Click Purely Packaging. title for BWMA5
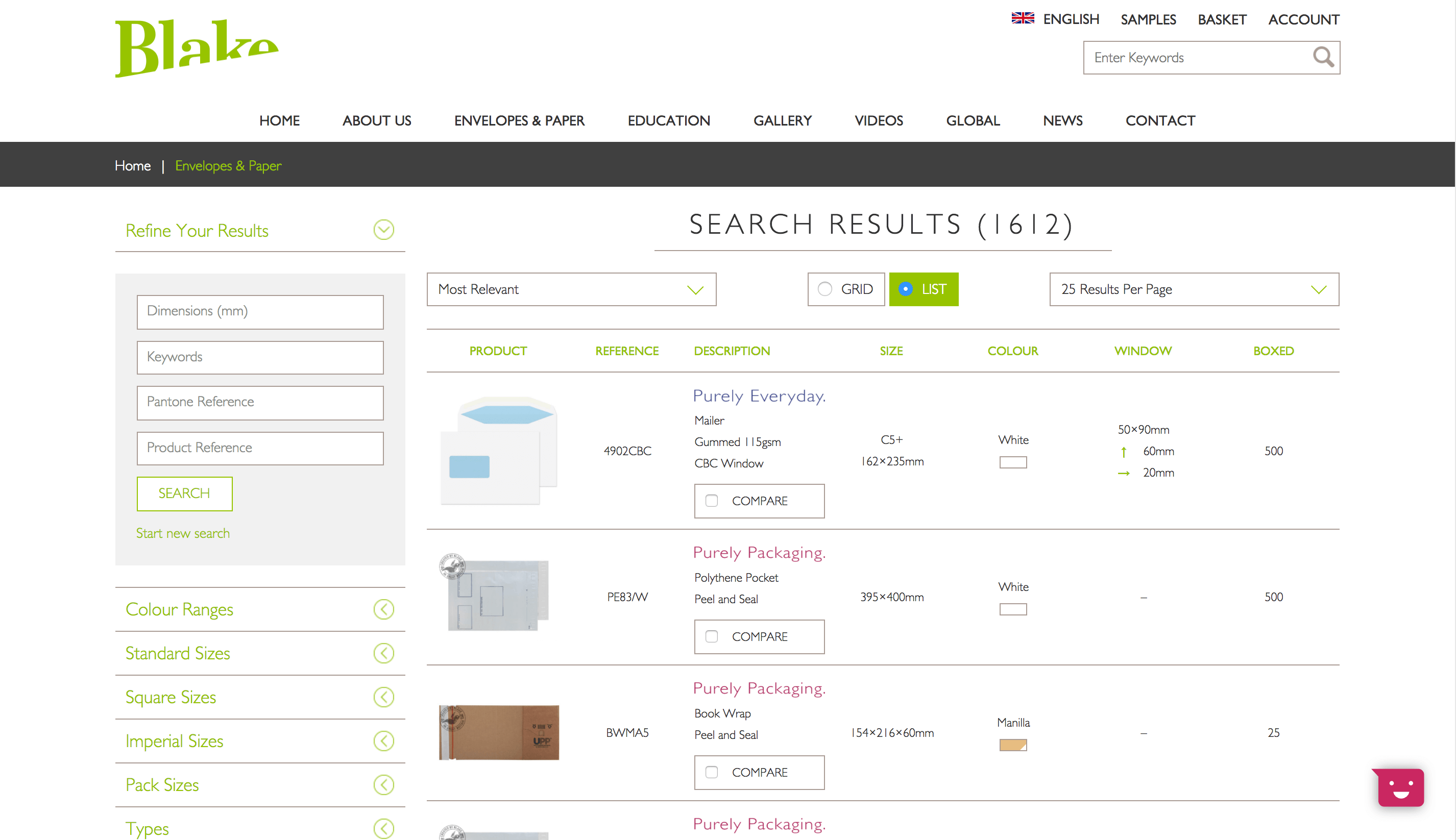The image size is (1456, 840). coord(760,688)
